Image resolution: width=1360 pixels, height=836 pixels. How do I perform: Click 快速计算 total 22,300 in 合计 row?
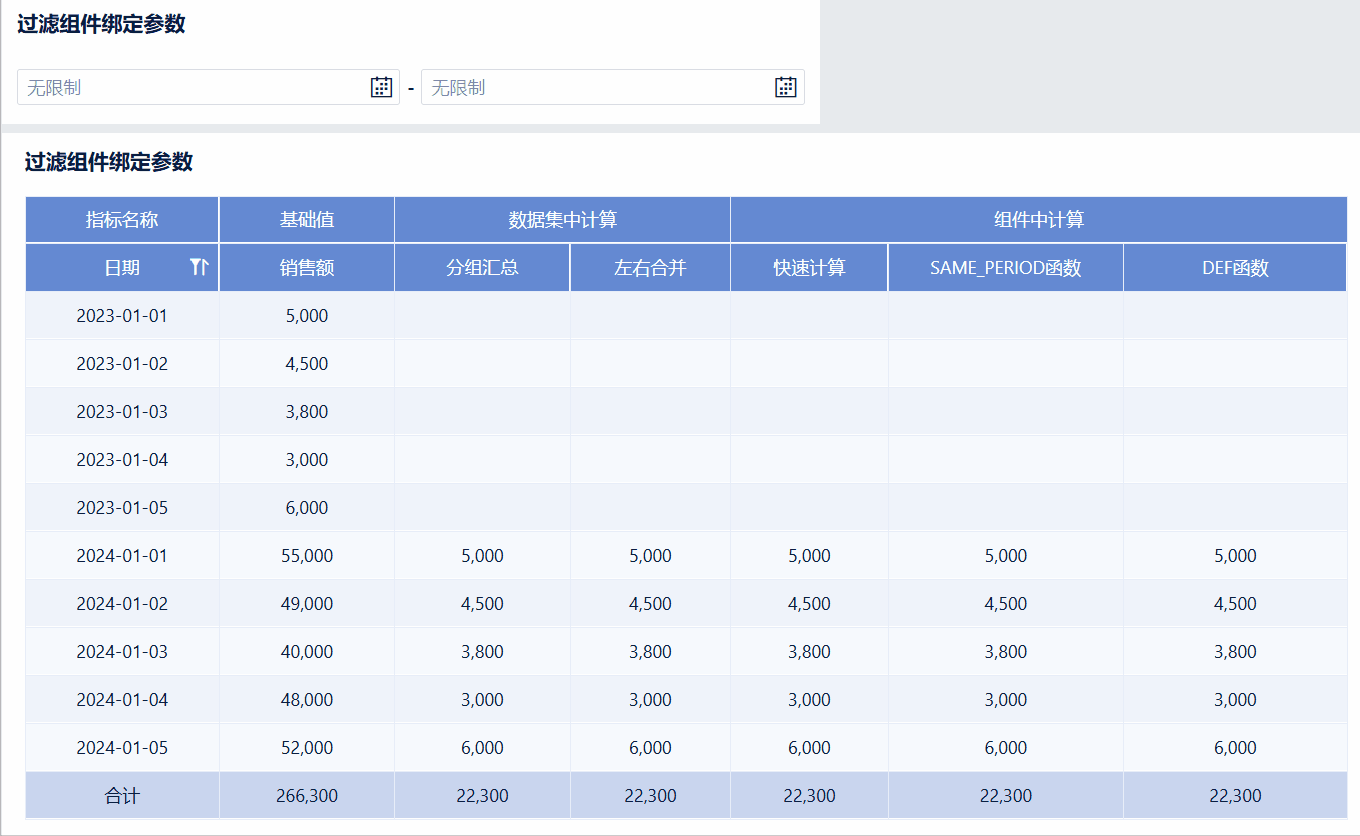[x=809, y=796]
